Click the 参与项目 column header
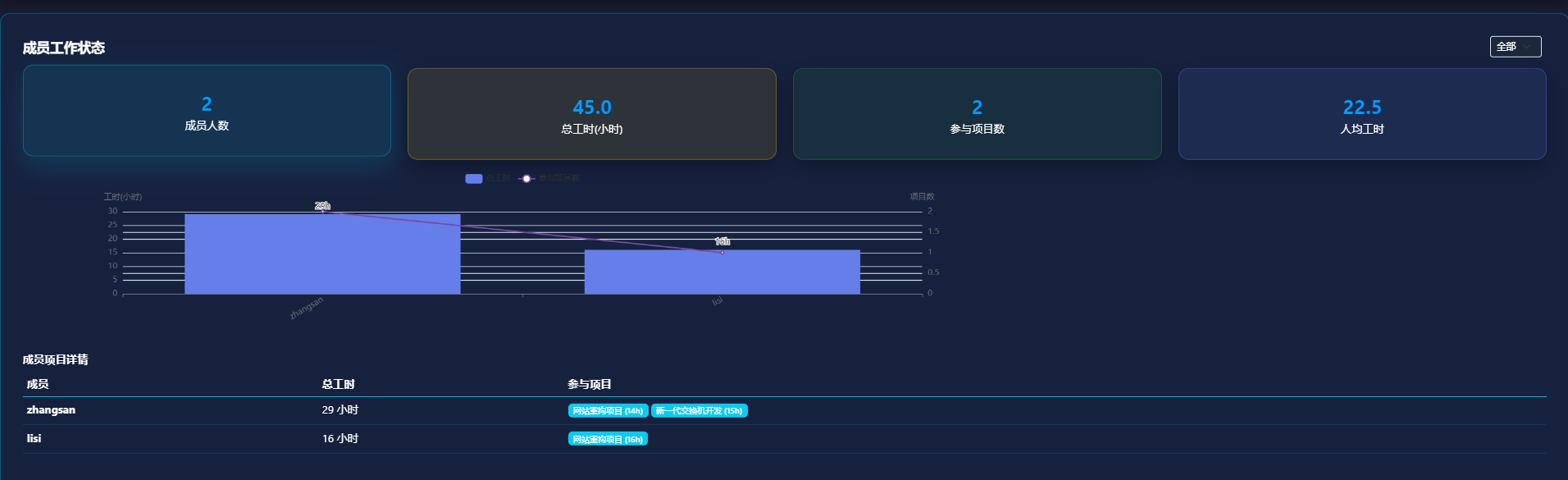Viewport: 1568px width, 480px height. click(x=590, y=384)
